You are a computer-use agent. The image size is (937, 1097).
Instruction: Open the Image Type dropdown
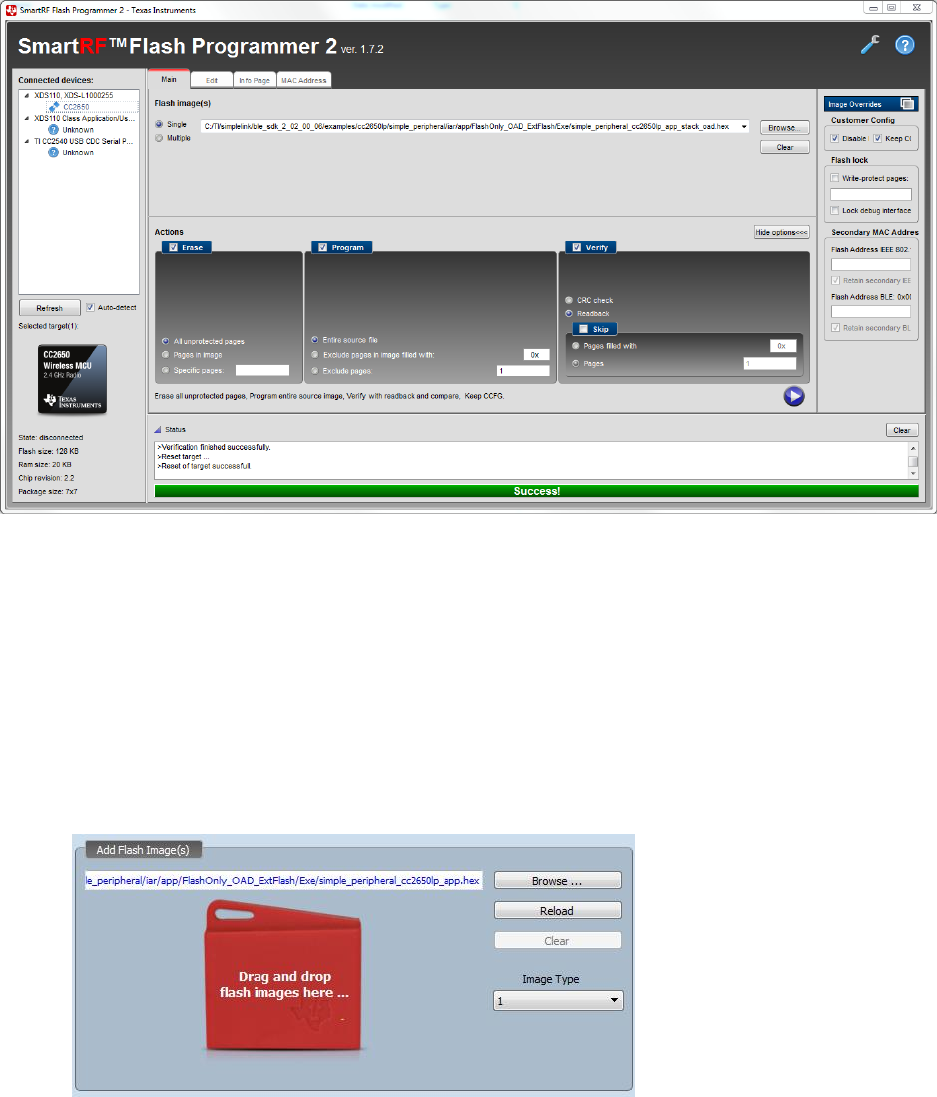[x=558, y=1000]
